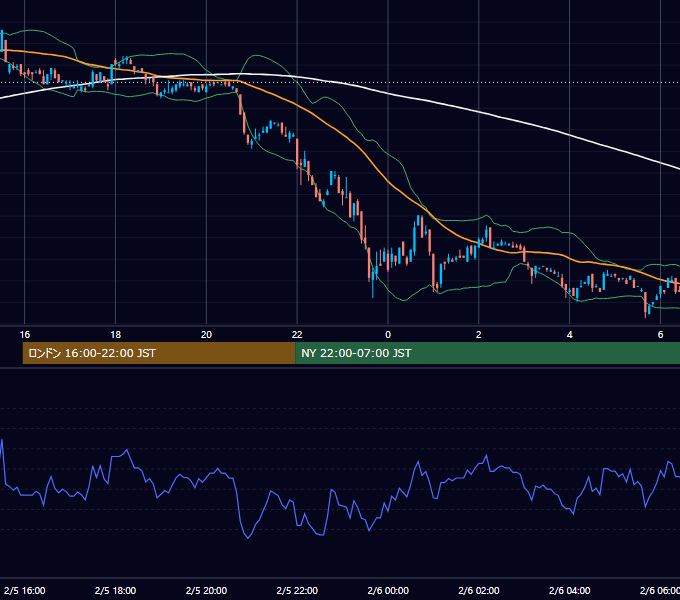Click the 2/5 20:00 date label
The image size is (680, 600).
coord(206,590)
